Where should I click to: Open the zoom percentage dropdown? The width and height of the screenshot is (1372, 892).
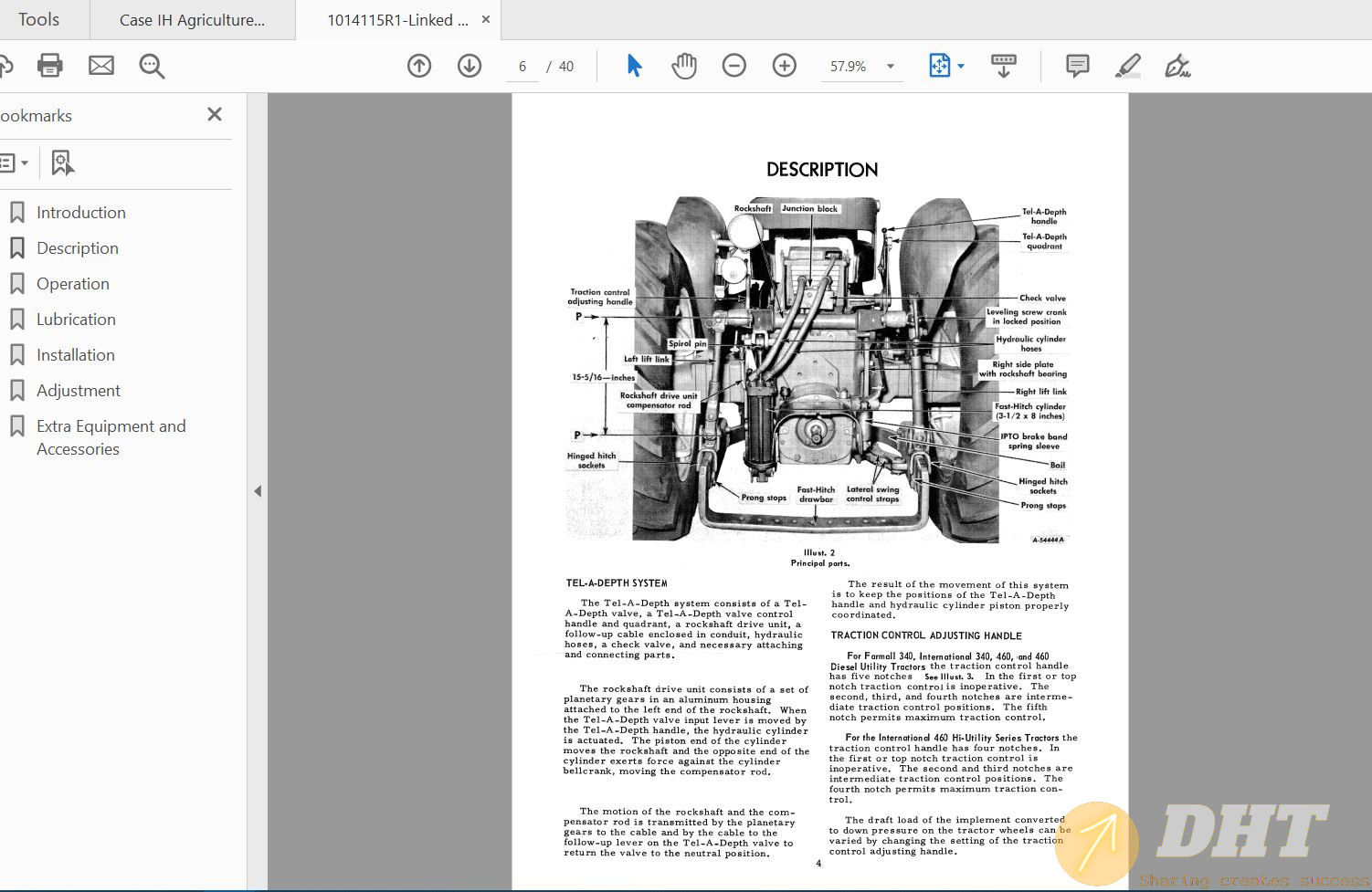891,66
